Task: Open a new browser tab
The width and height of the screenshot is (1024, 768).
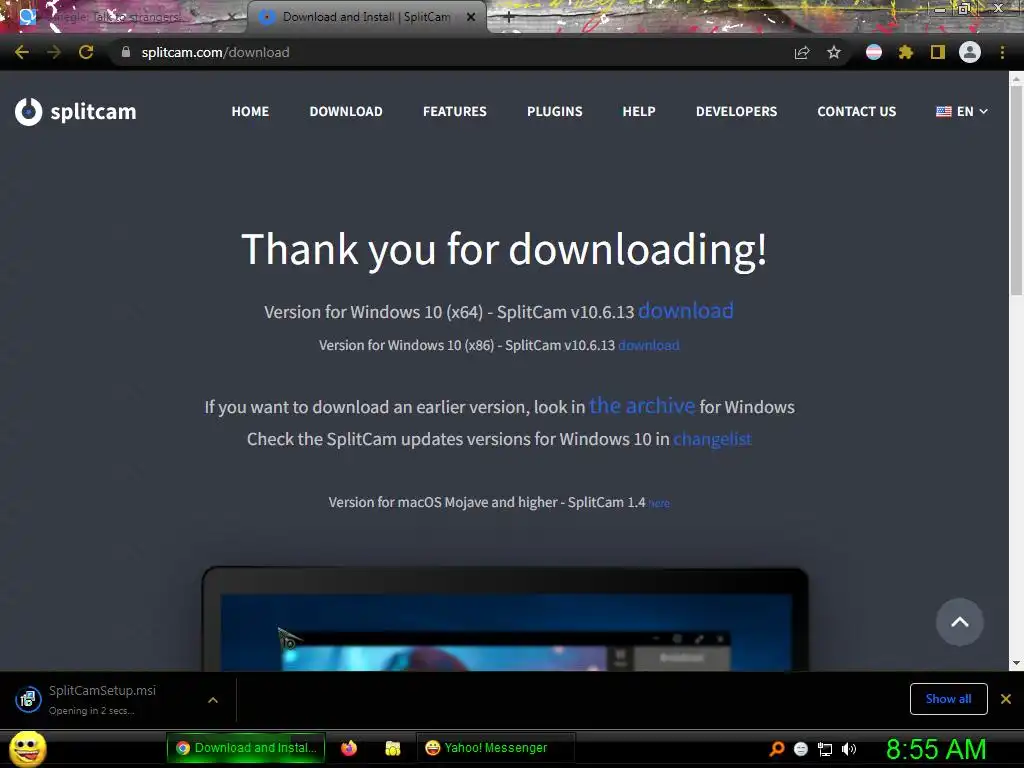Action: coord(509,17)
